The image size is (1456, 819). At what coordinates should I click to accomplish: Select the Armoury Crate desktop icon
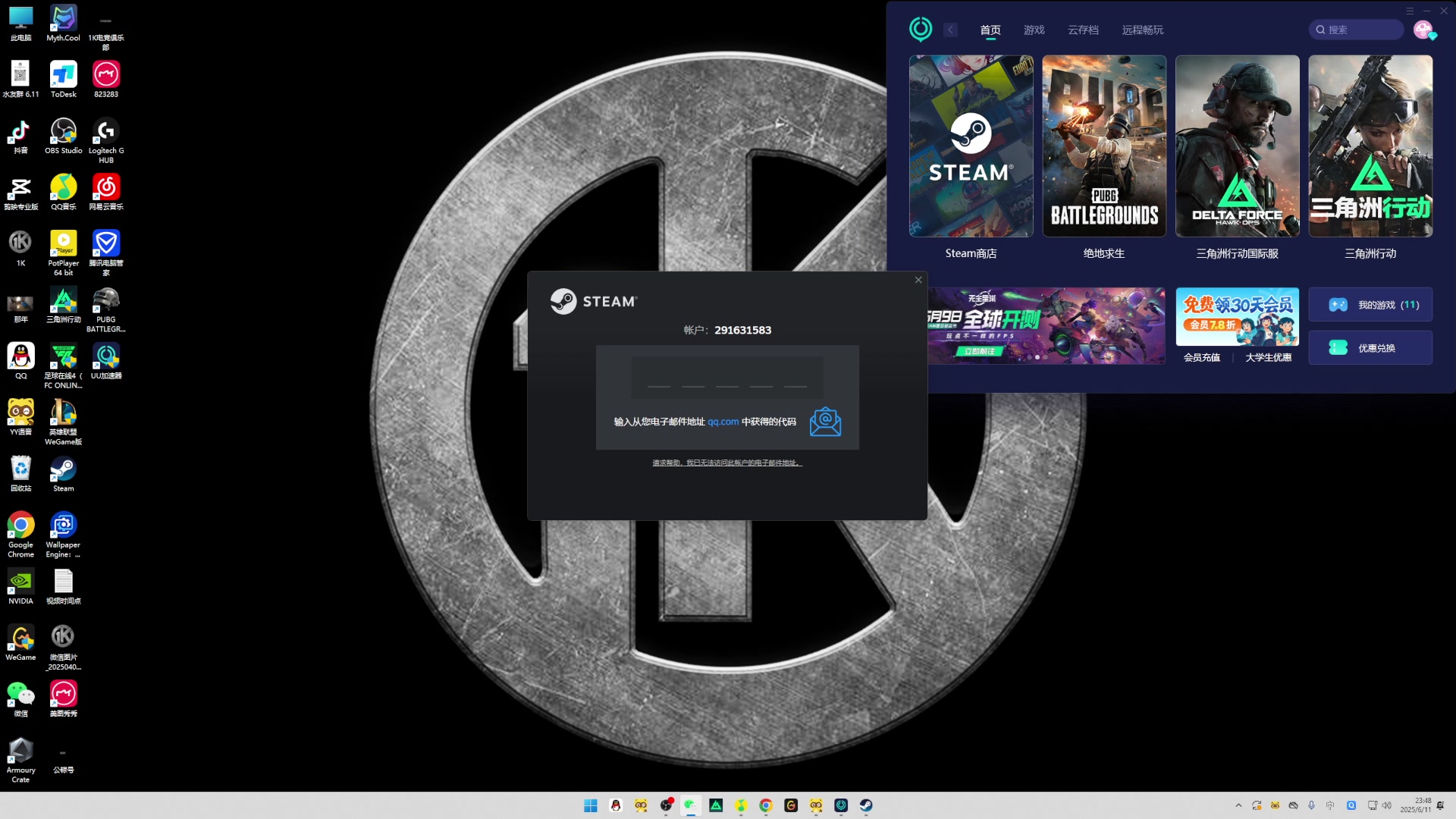click(x=20, y=760)
